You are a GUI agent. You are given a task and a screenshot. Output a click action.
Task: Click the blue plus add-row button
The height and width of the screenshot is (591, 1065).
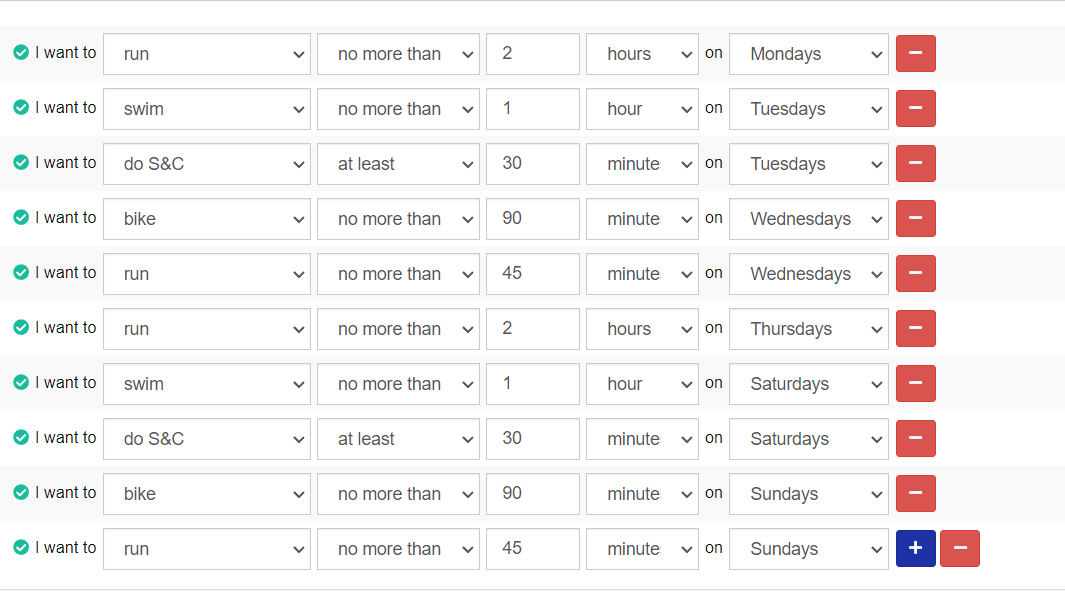coord(916,549)
